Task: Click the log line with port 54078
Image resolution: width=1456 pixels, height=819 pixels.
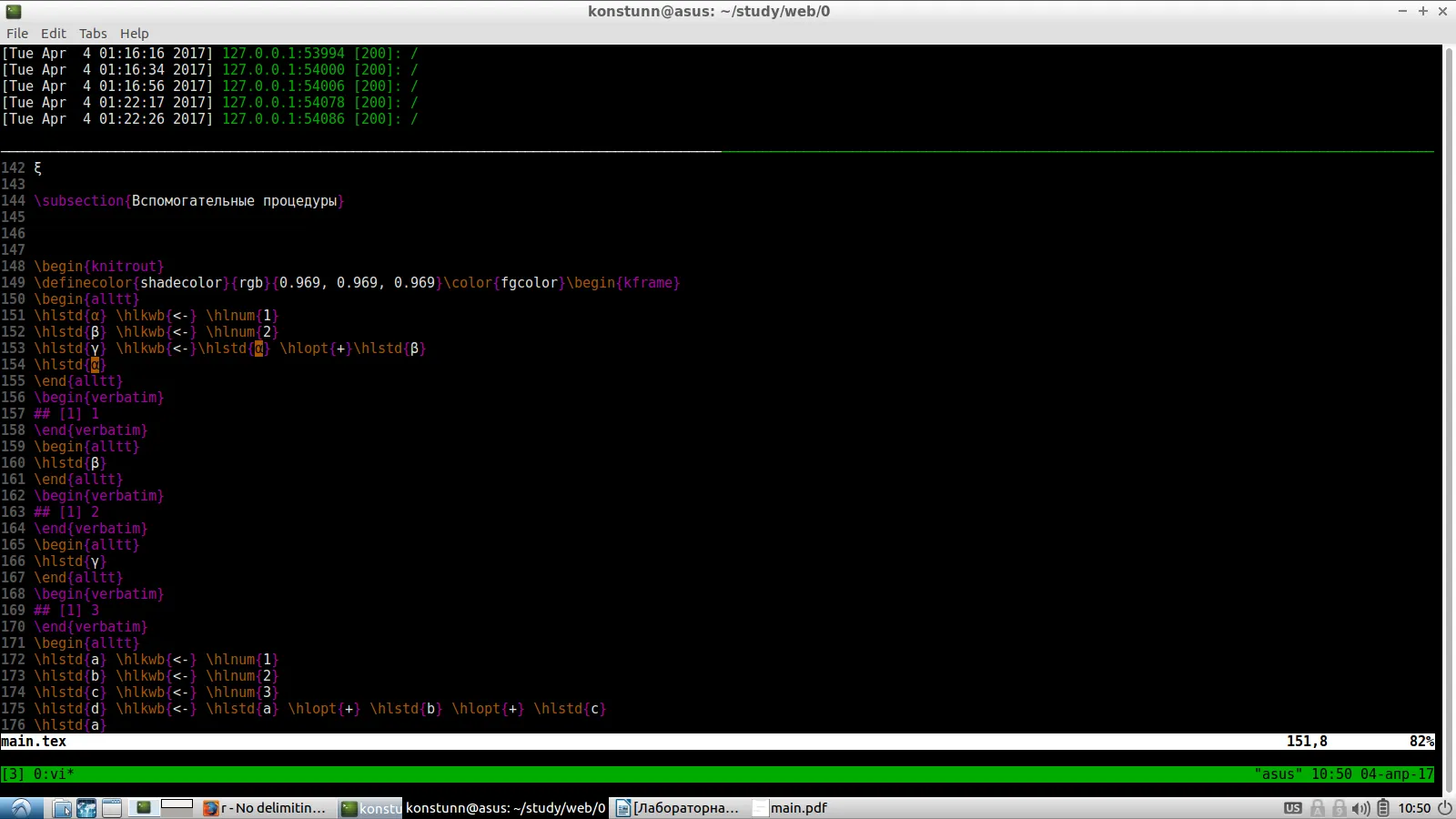Action: tap(210, 103)
